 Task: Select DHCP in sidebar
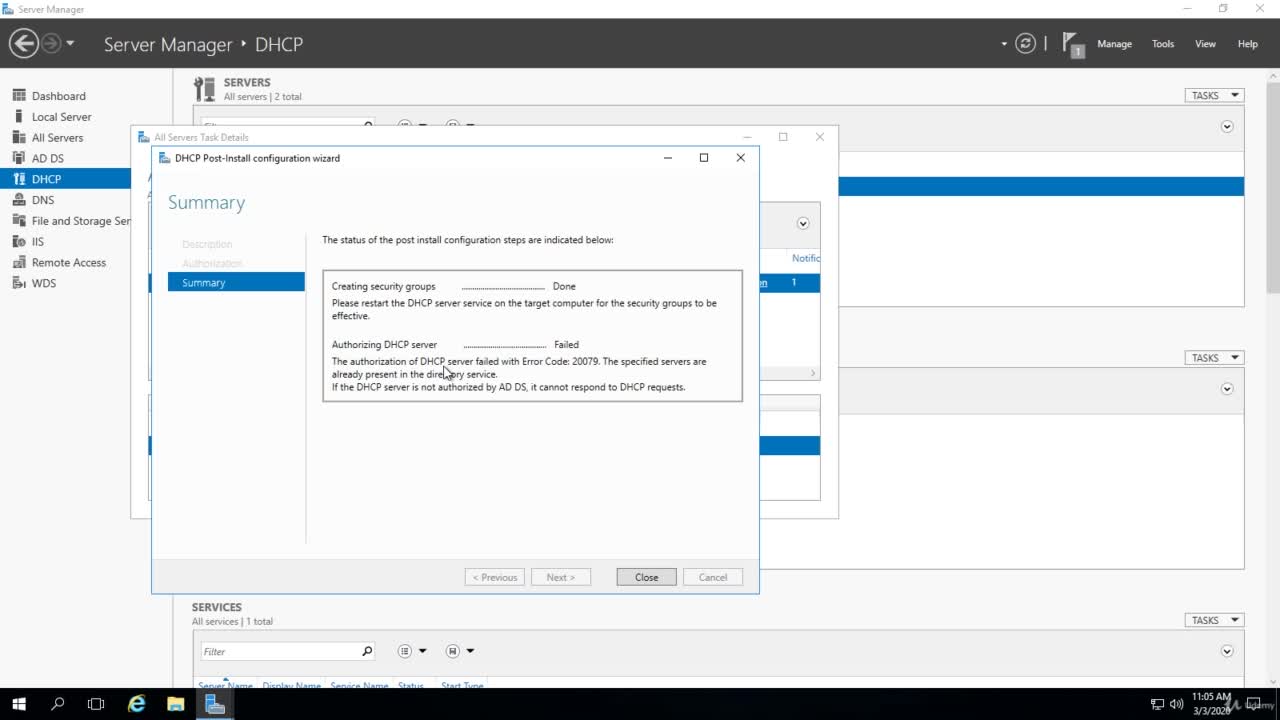point(65,179)
